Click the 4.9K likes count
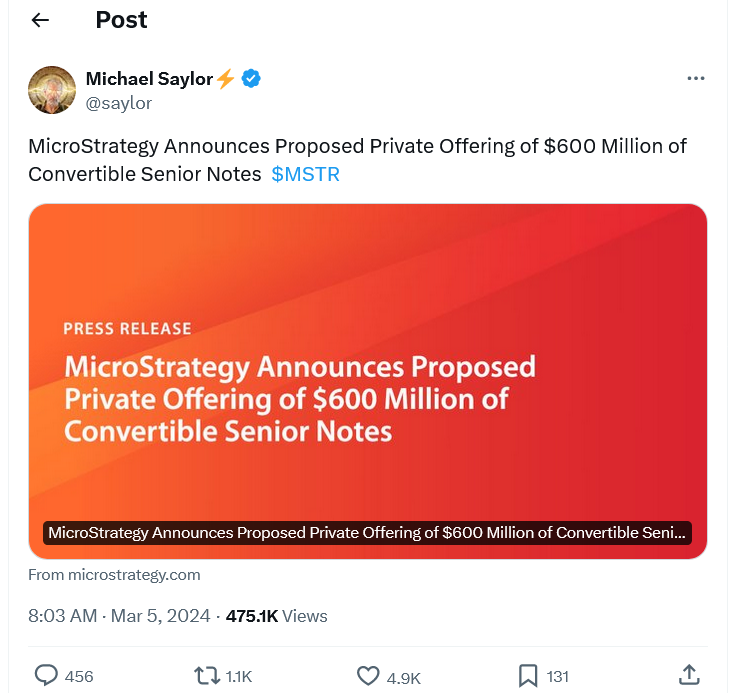 [403, 678]
